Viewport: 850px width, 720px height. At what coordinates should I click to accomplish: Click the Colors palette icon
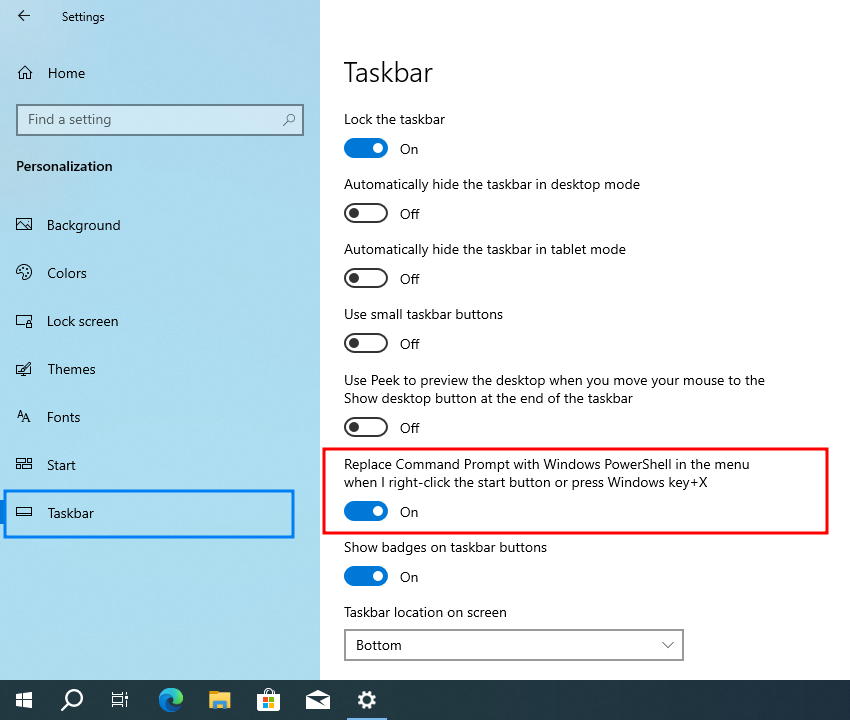(x=24, y=272)
